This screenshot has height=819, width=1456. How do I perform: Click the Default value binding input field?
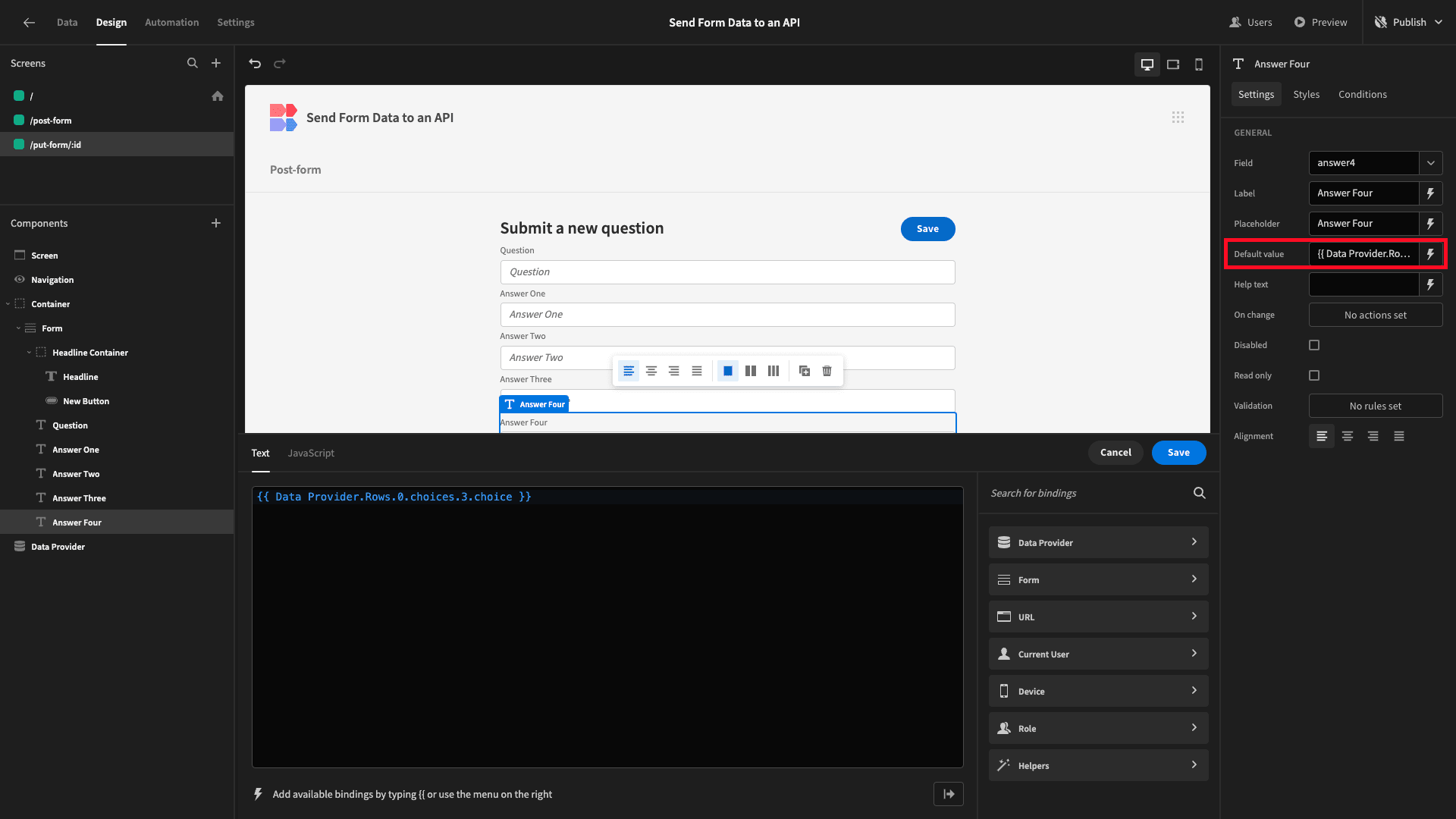pyautogui.click(x=1365, y=253)
